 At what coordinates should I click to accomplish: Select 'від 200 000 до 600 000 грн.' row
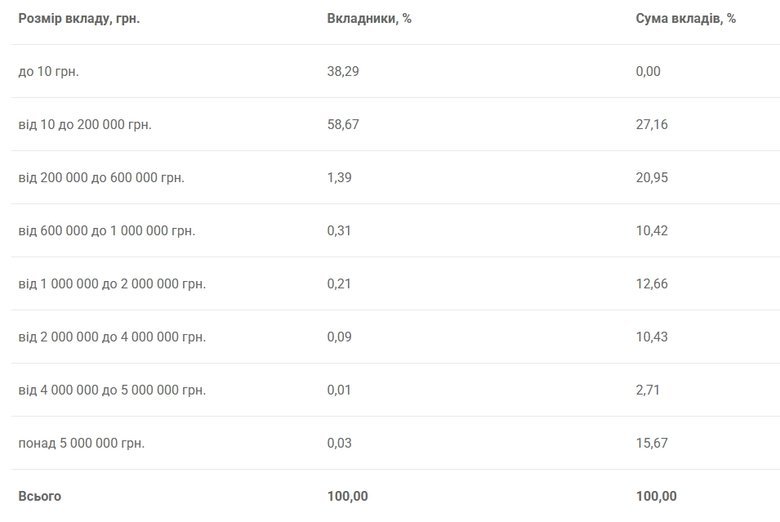click(102, 178)
